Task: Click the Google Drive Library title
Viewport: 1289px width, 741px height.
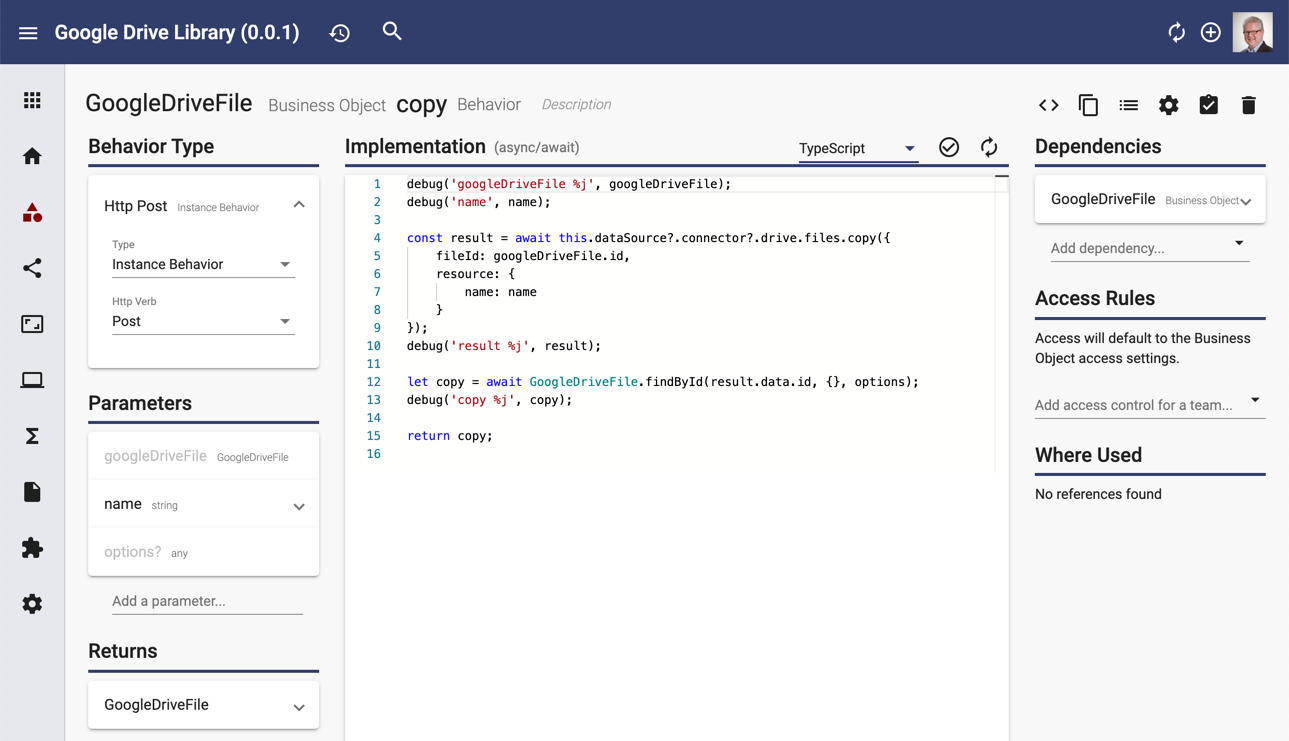Action: tap(177, 32)
